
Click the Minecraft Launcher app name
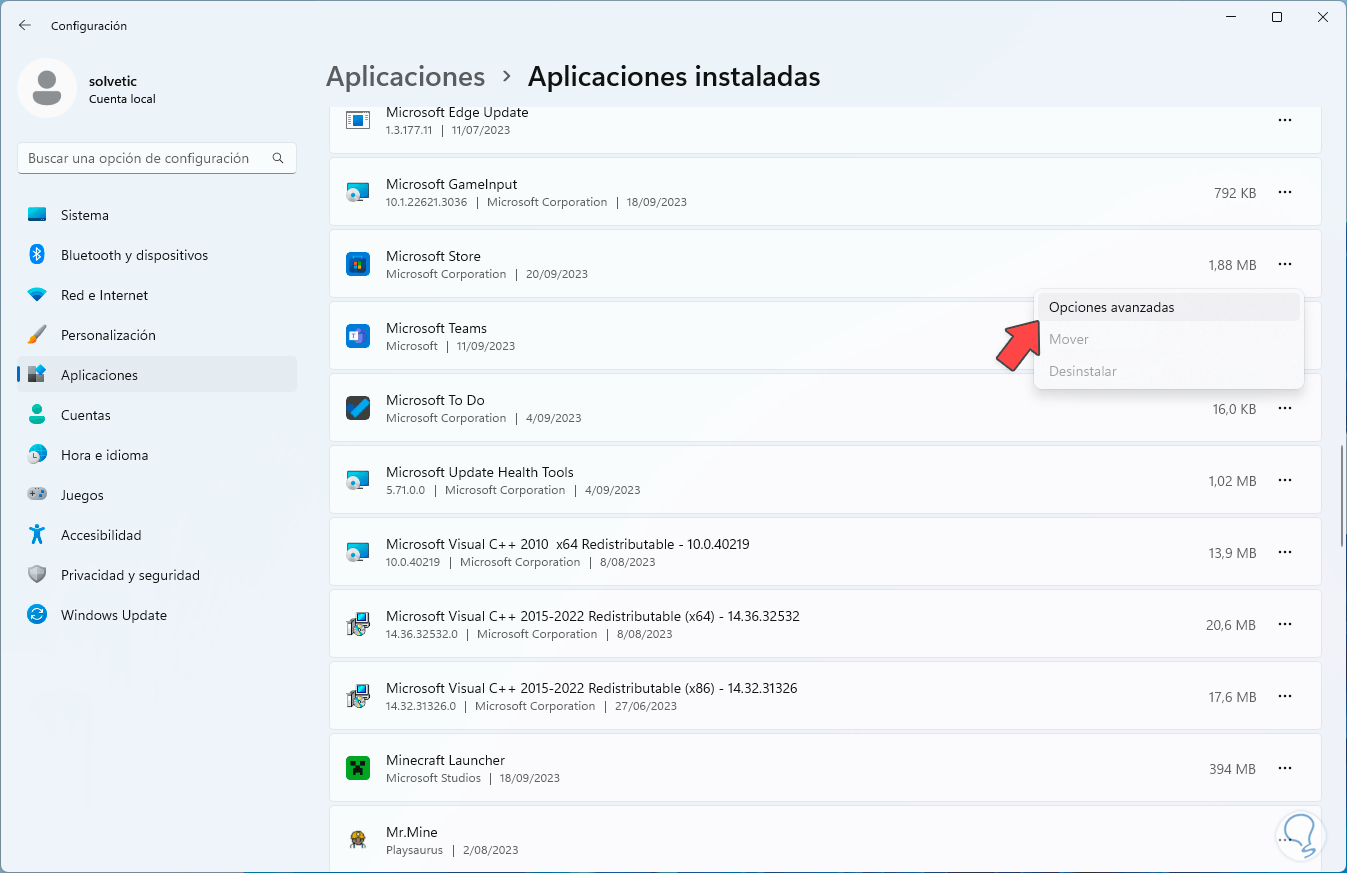coord(445,760)
